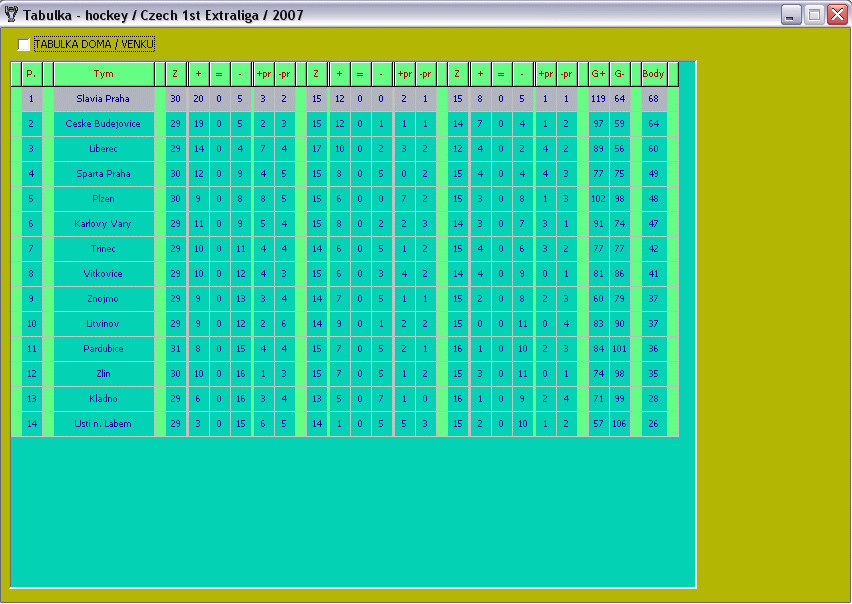Select the Trinec team name
Screen dimensions: 852x604
pos(103,249)
